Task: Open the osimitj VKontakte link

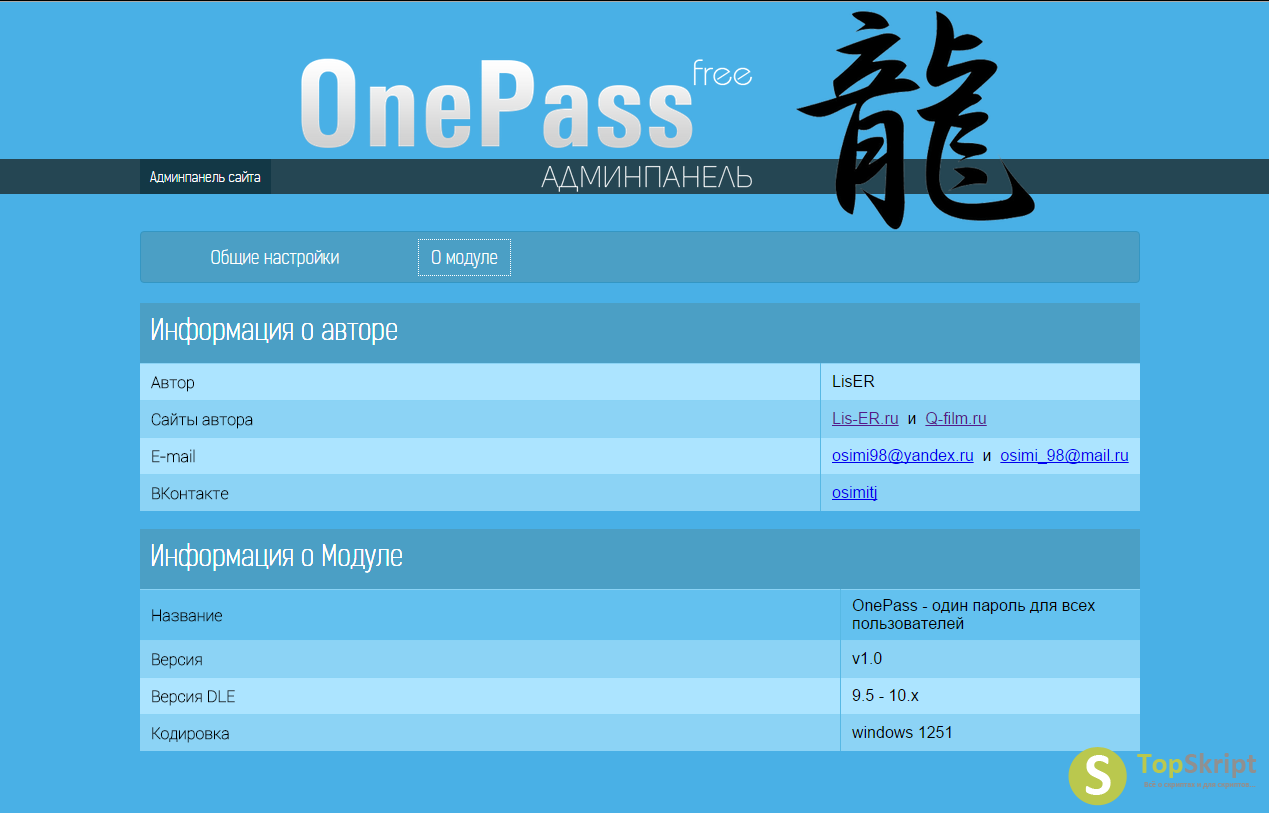Action: tap(854, 493)
